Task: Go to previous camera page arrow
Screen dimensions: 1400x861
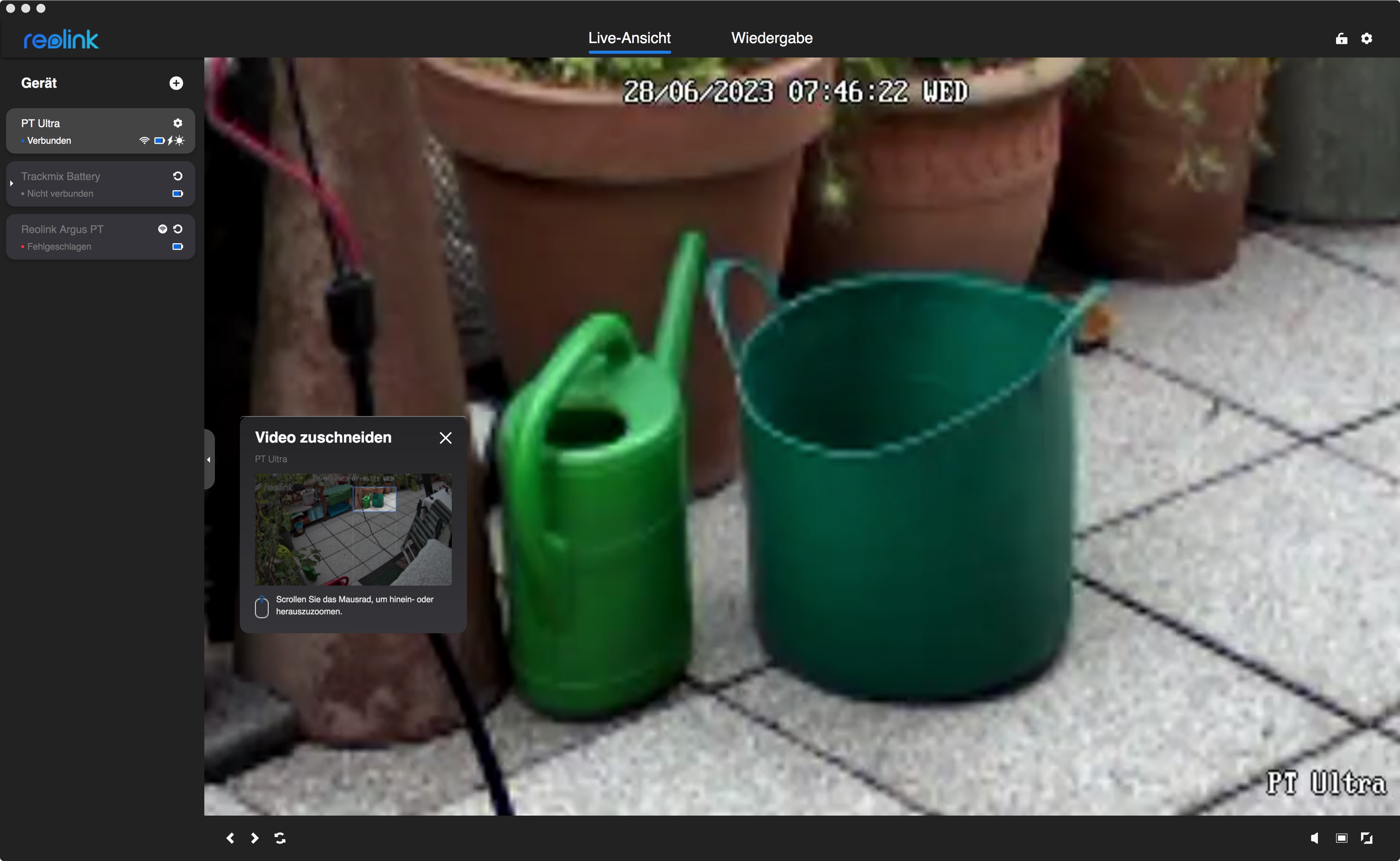Action: 230,838
